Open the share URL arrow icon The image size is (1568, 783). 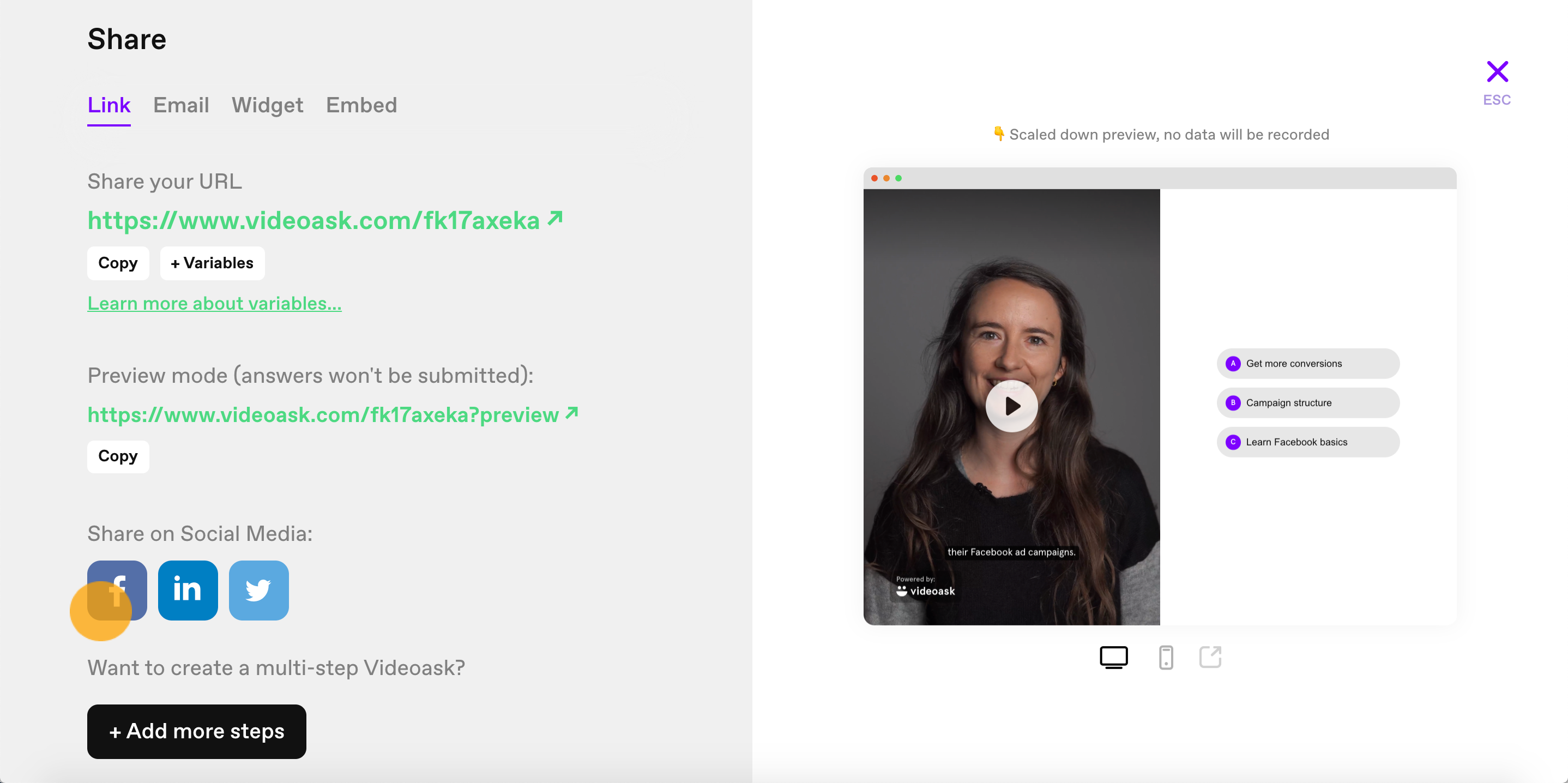(554, 218)
